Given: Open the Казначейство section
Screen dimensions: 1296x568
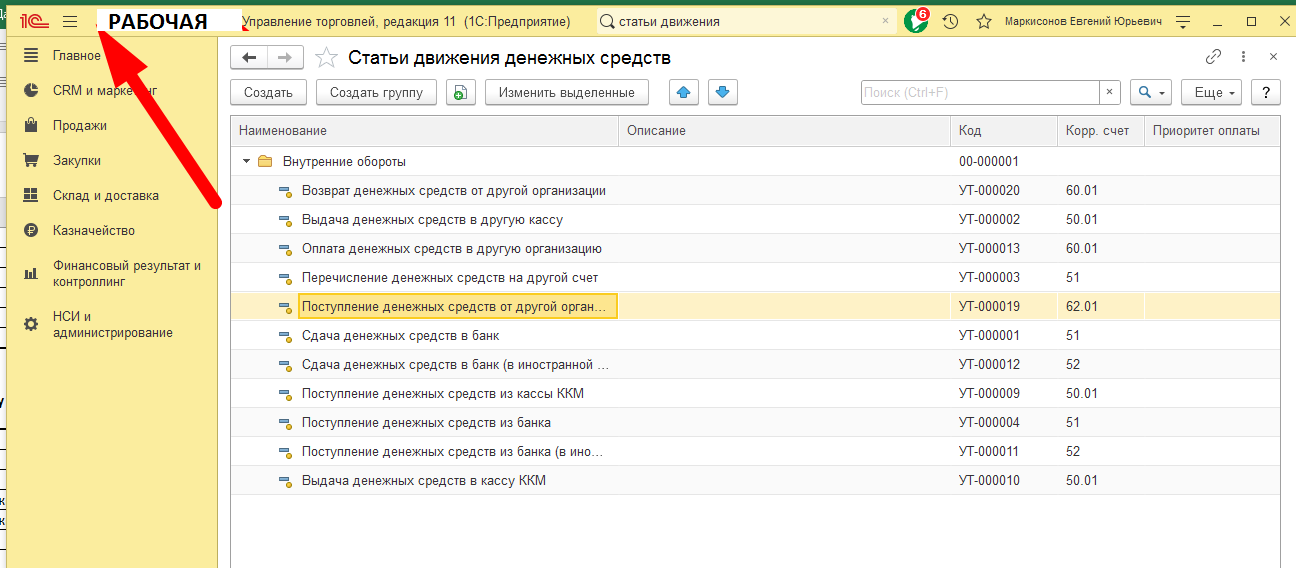Looking at the screenshot, I should [94, 230].
